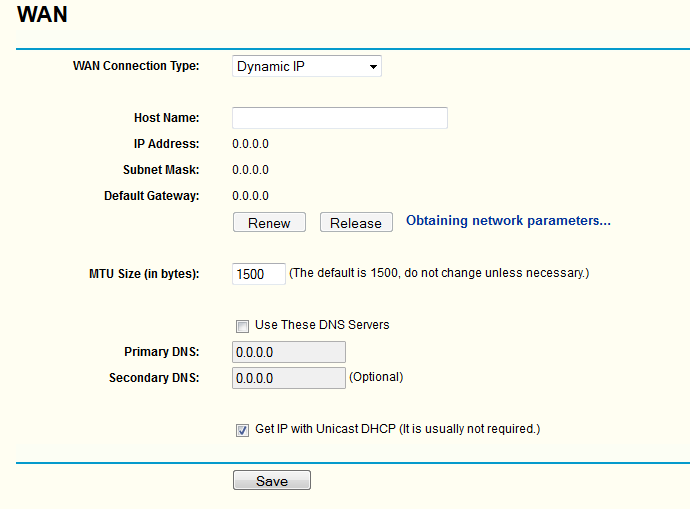Uncheck Get IP with Unicast DHCP
The width and height of the screenshot is (690, 509).
coord(242,430)
